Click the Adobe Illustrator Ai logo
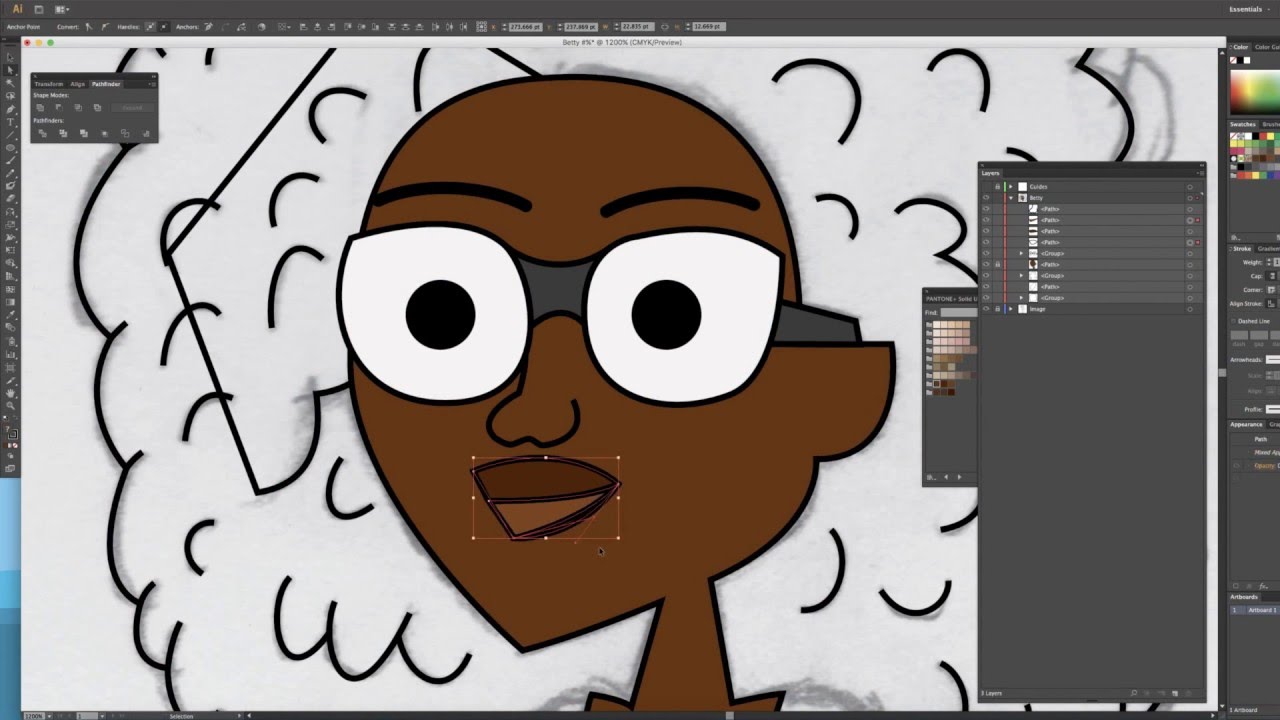The height and width of the screenshot is (720, 1280). [17, 9]
